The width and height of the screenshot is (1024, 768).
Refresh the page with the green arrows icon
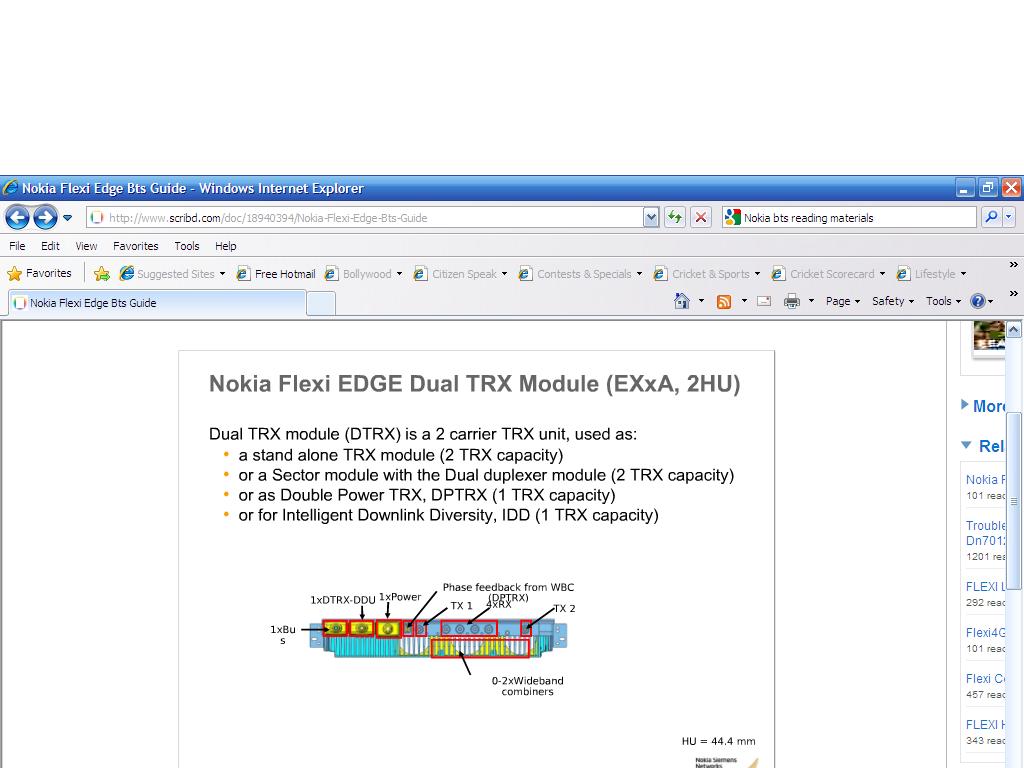tap(675, 217)
